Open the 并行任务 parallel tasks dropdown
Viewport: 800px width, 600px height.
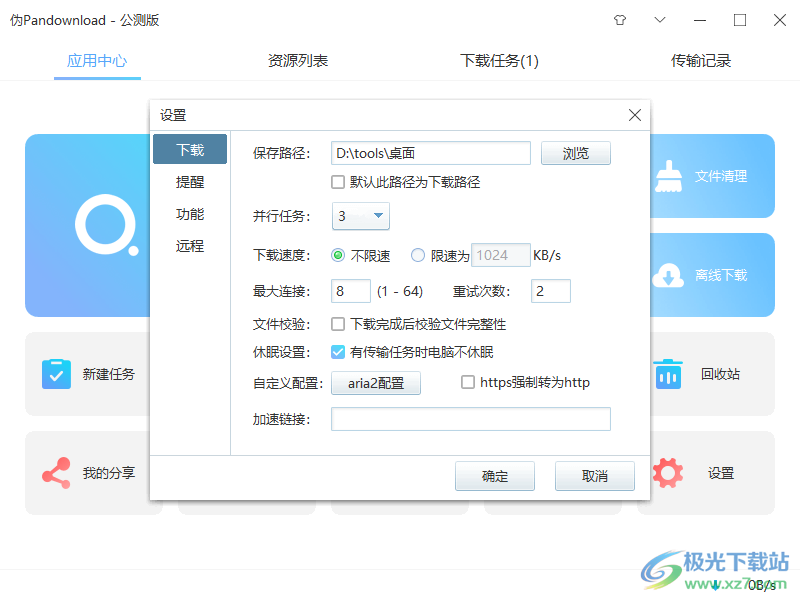pos(360,217)
